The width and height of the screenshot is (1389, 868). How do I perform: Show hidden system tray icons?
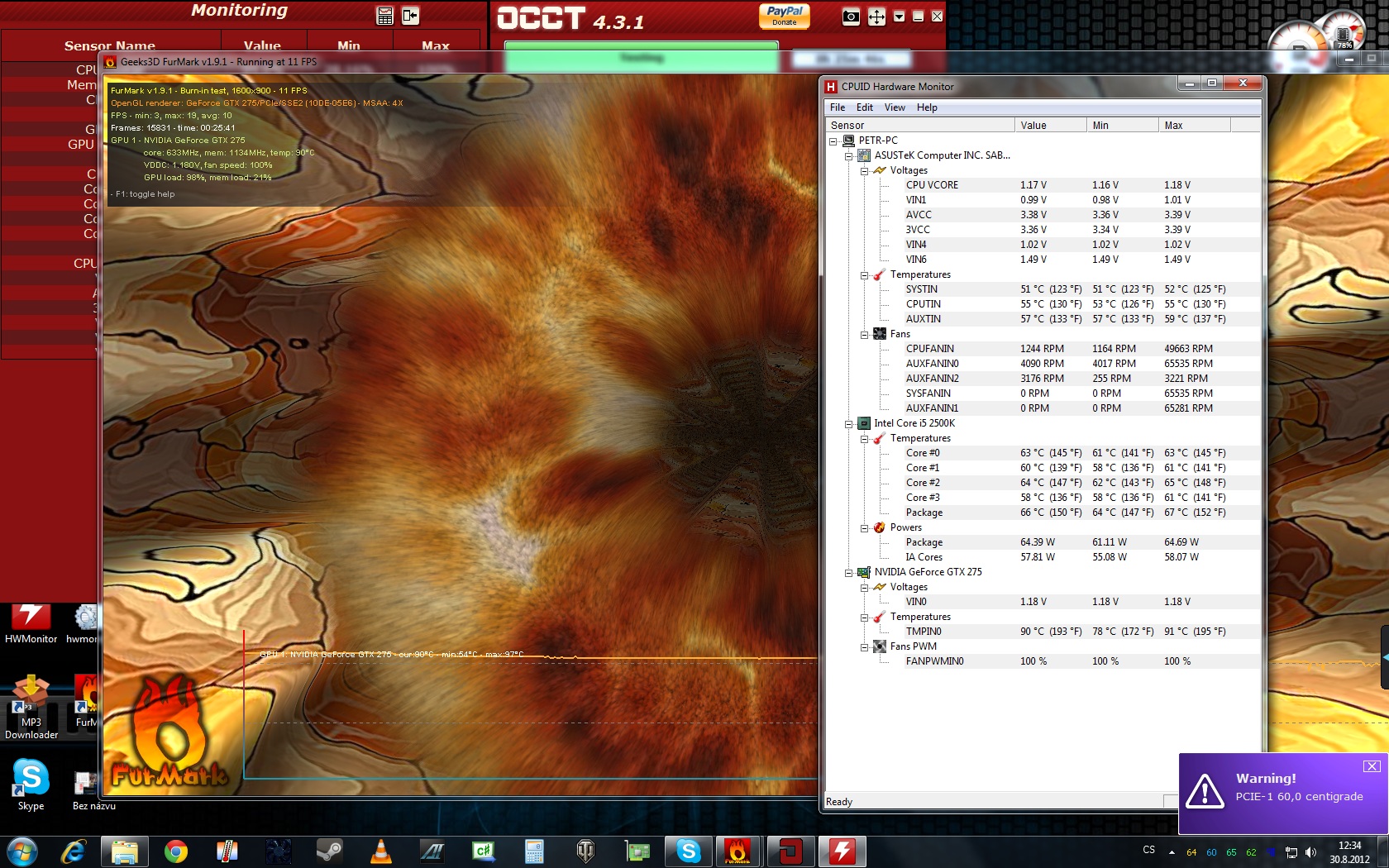click(1172, 852)
